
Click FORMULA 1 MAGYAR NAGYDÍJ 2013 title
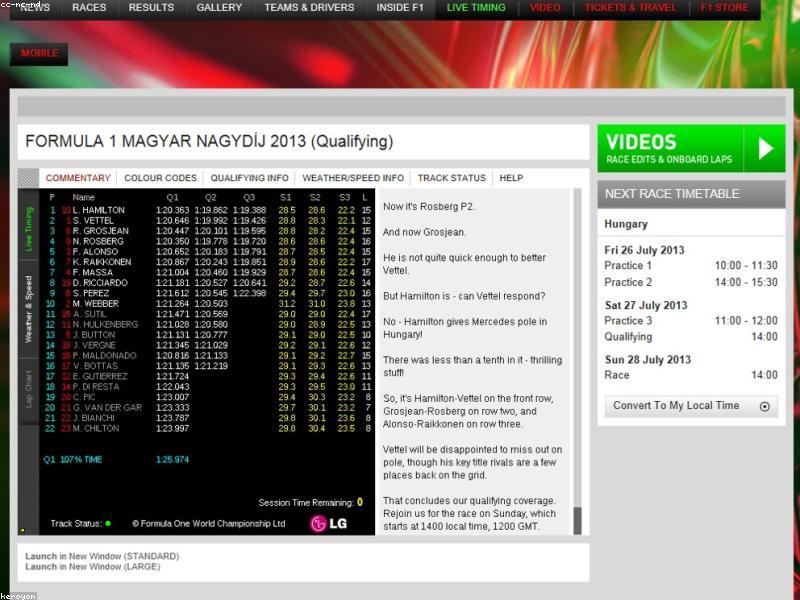pos(209,142)
